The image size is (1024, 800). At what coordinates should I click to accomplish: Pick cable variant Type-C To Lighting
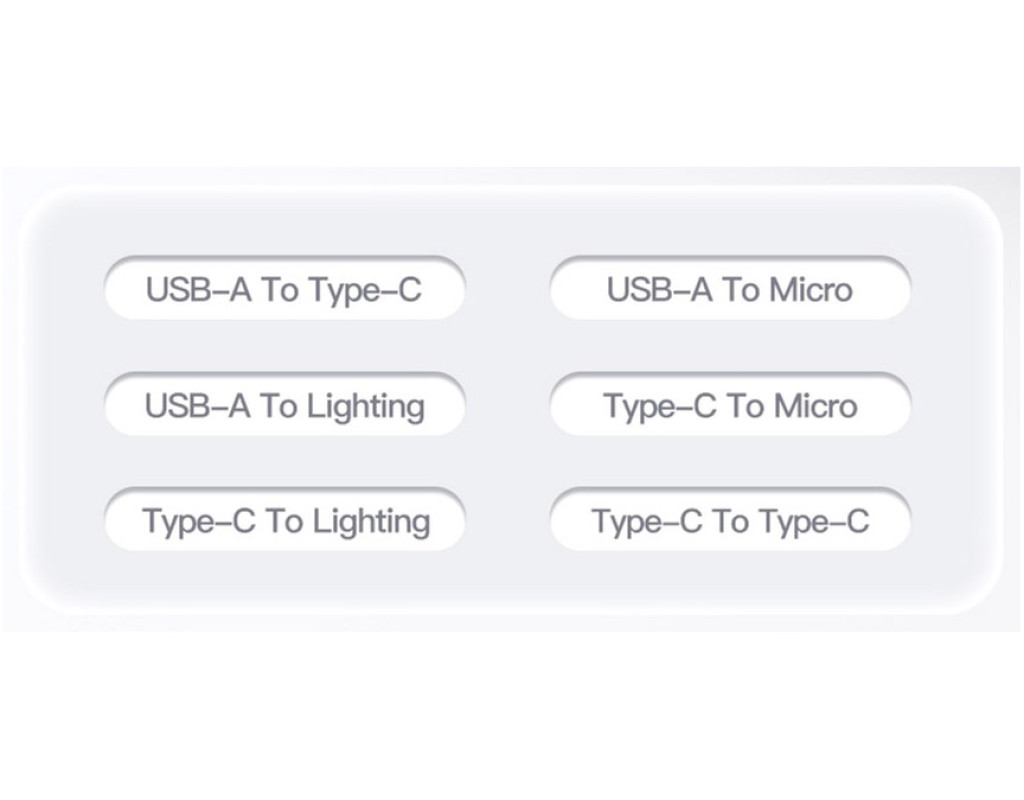click(284, 521)
